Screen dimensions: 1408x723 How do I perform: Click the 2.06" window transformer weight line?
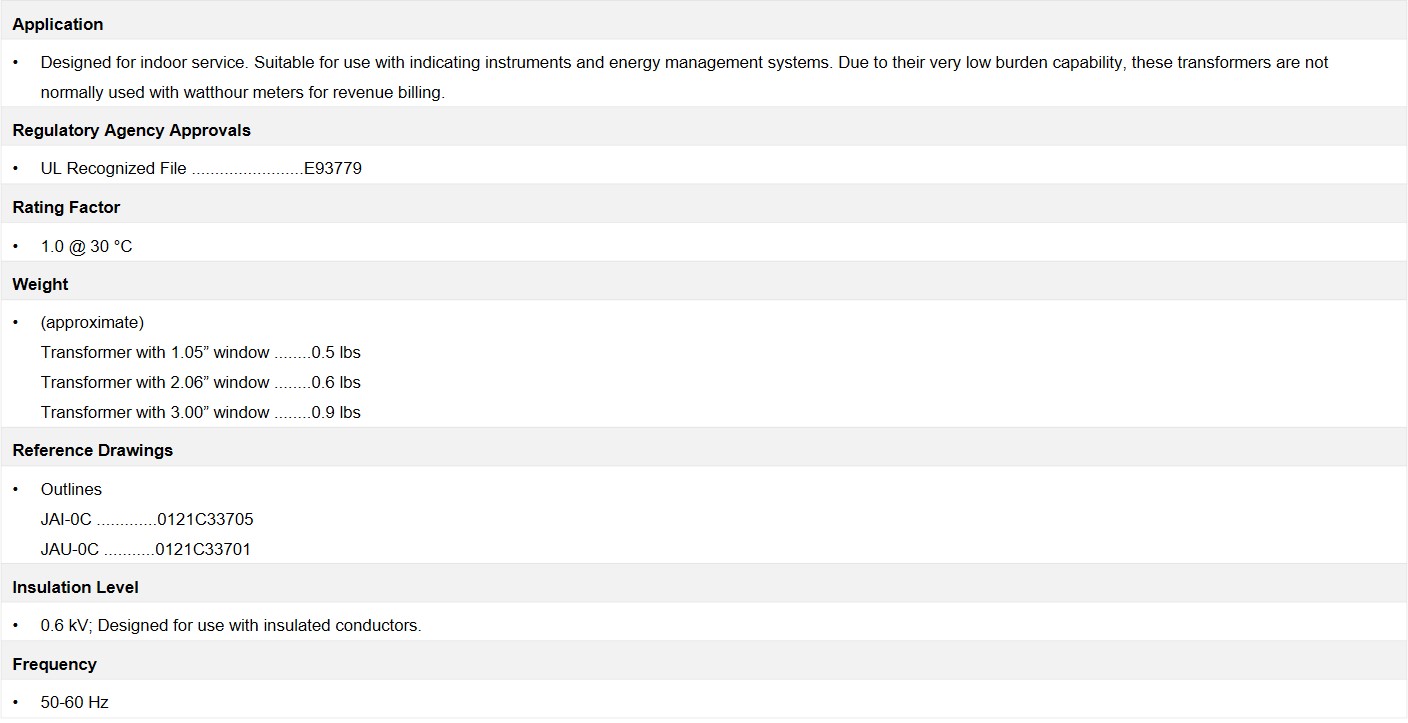click(x=200, y=382)
